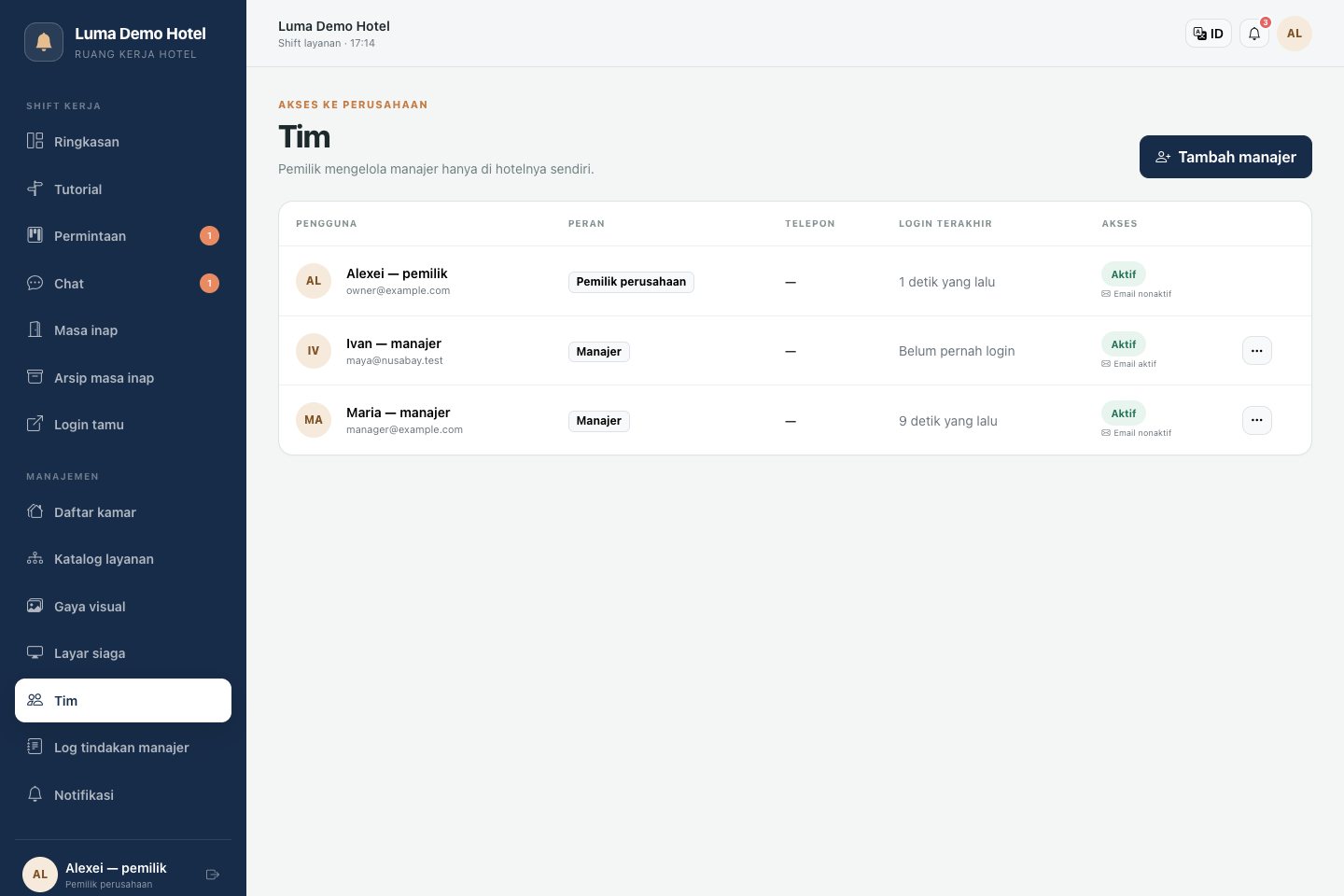1344x896 pixels.
Task: Open Ringkasan from the sidebar
Action: point(123,142)
